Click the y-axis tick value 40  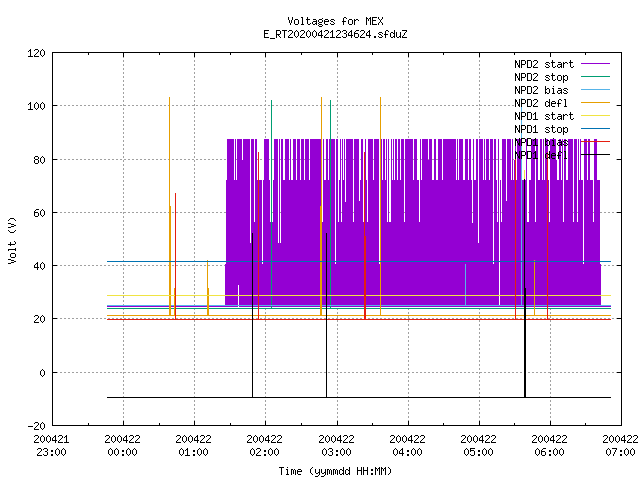(39, 266)
